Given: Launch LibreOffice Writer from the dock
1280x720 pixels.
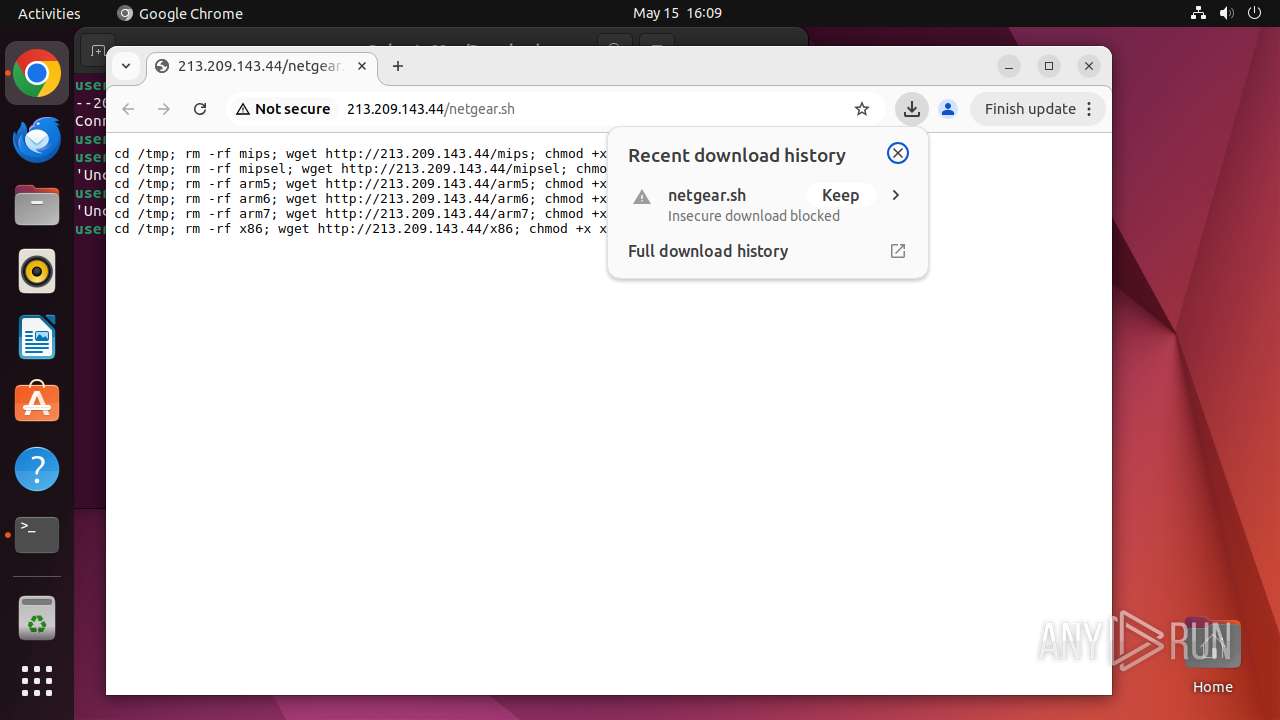Looking at the screenshot, I should pyautogui.click(x=37, y=337).
